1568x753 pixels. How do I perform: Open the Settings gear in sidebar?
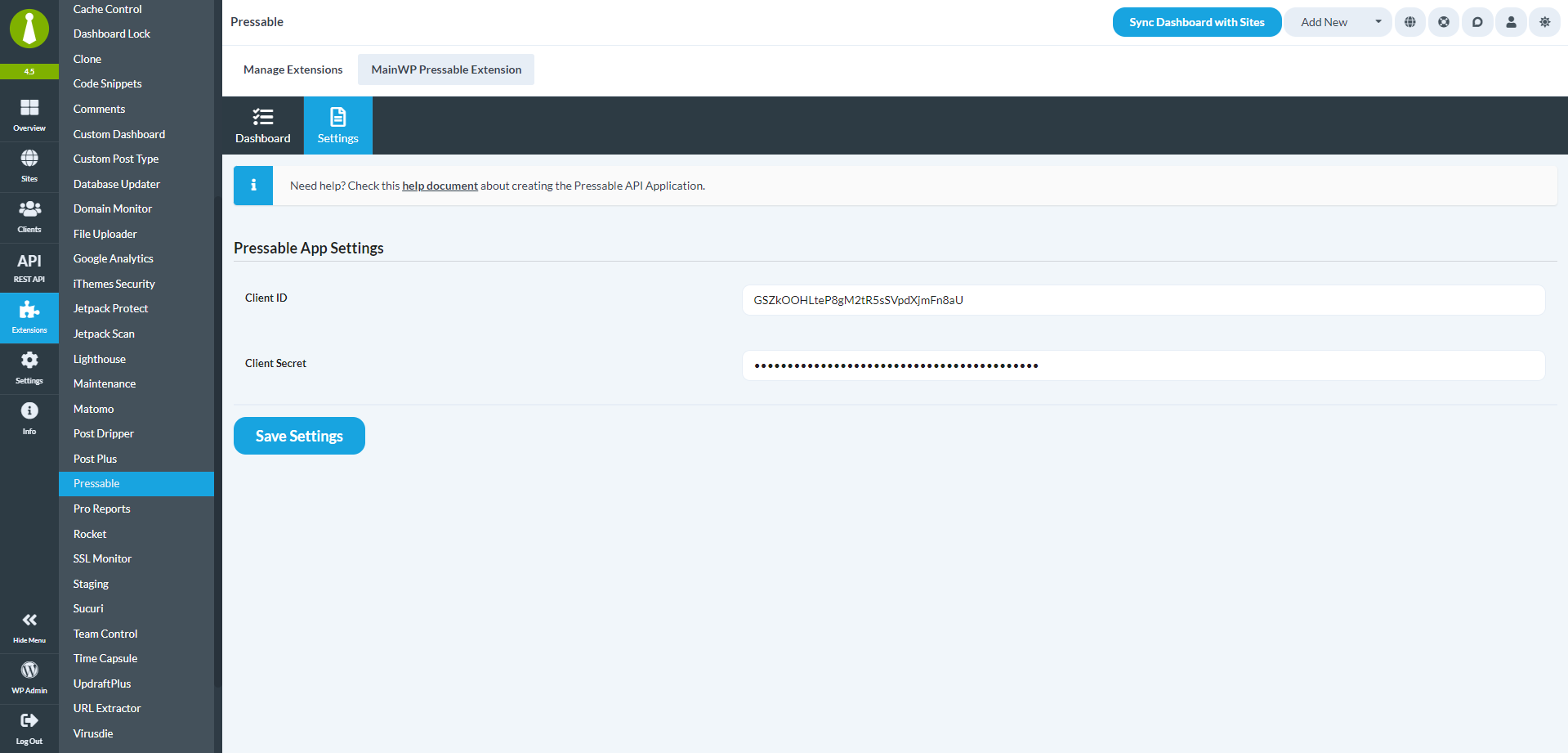(x=29, y=360)
